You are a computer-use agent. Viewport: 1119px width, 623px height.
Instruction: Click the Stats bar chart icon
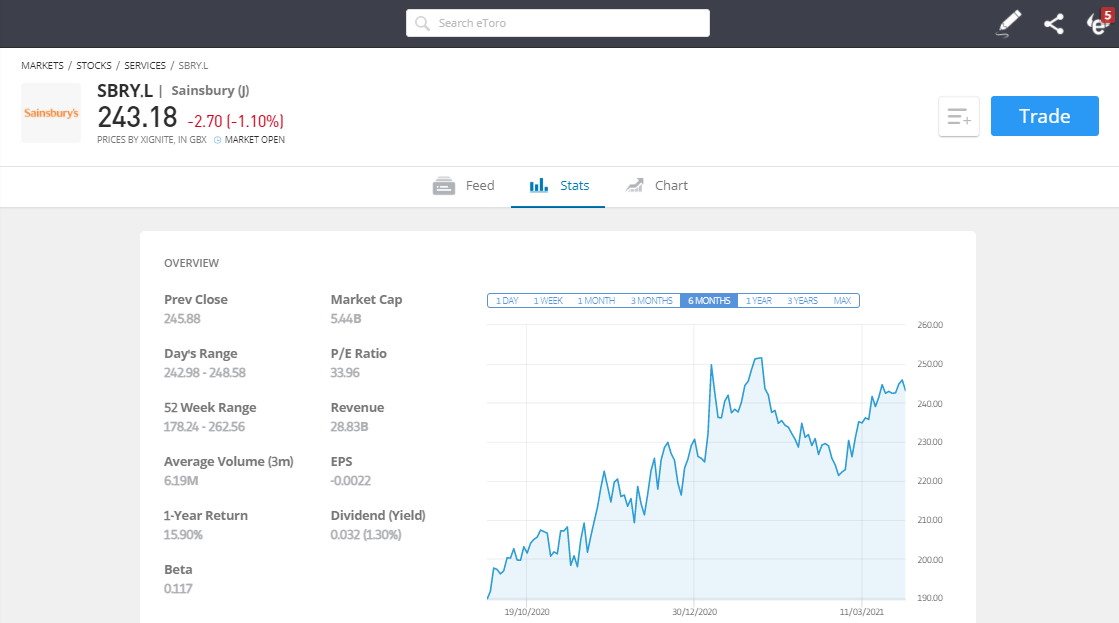539,186
